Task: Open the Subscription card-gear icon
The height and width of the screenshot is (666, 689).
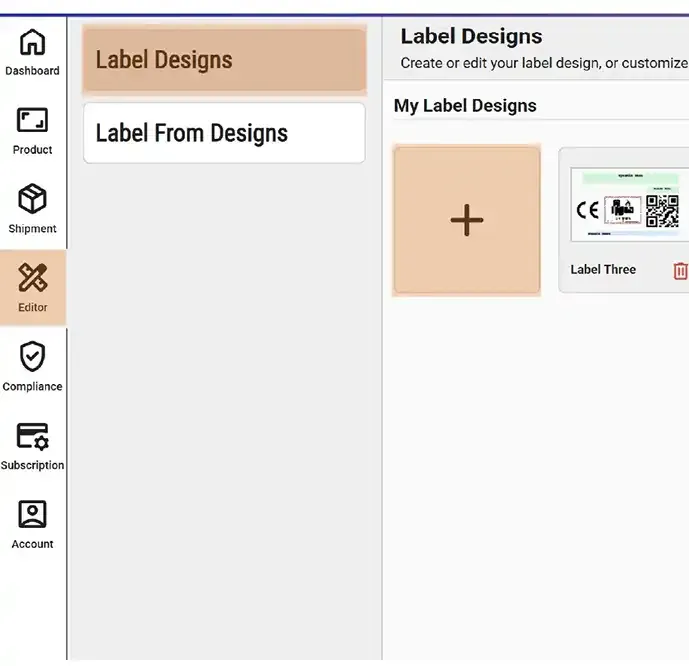Action: click(33, 437)
